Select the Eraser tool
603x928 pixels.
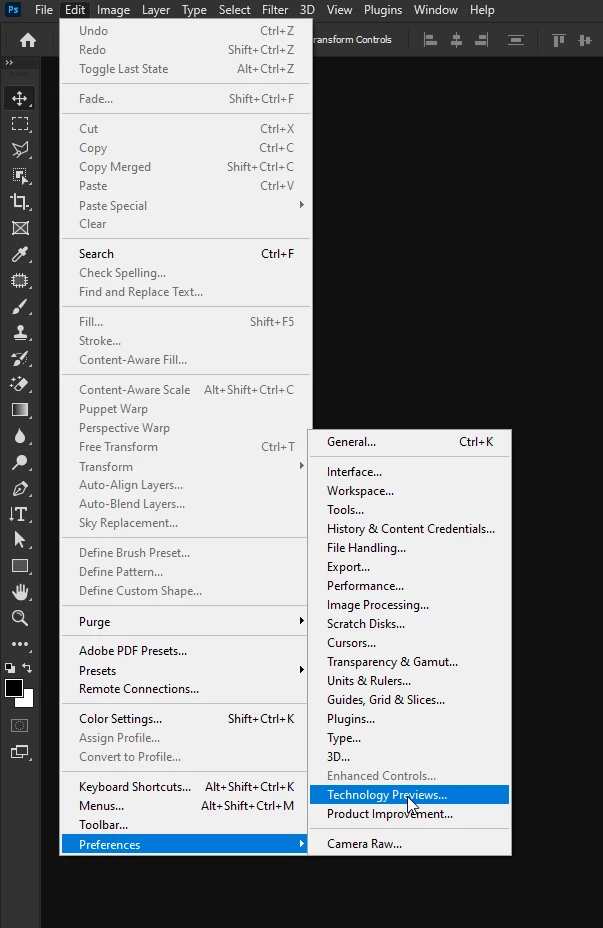[20, 384]
